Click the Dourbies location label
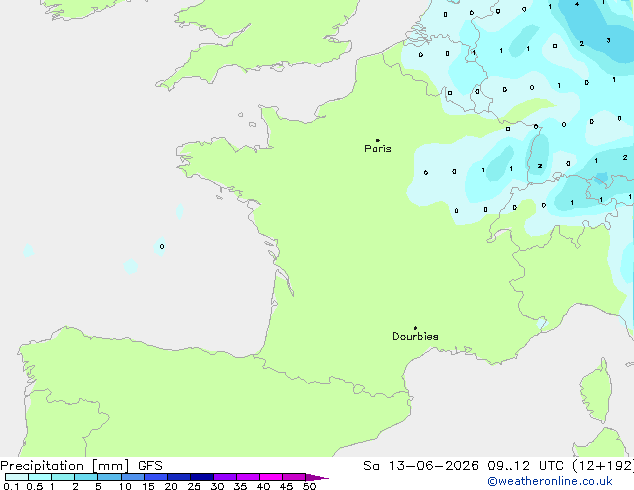Viewport: 634px width, 490px height. 415,336
